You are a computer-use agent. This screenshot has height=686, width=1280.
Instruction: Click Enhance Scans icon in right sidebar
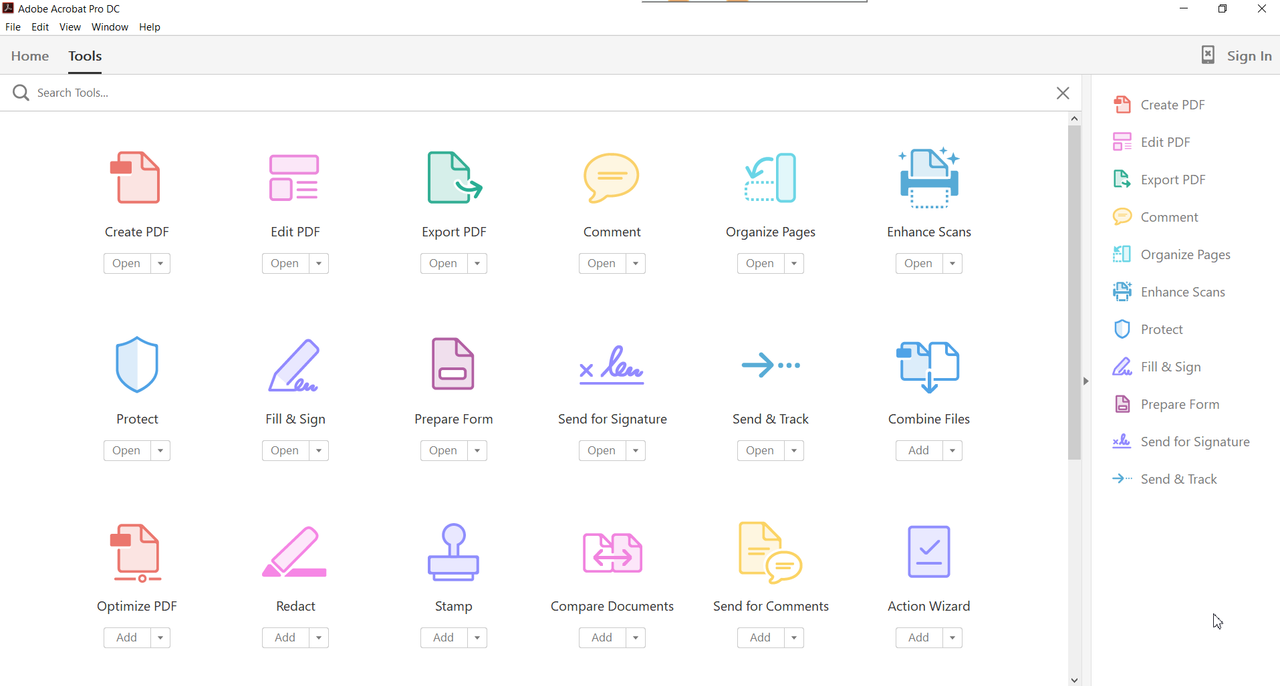point(1122,292)
